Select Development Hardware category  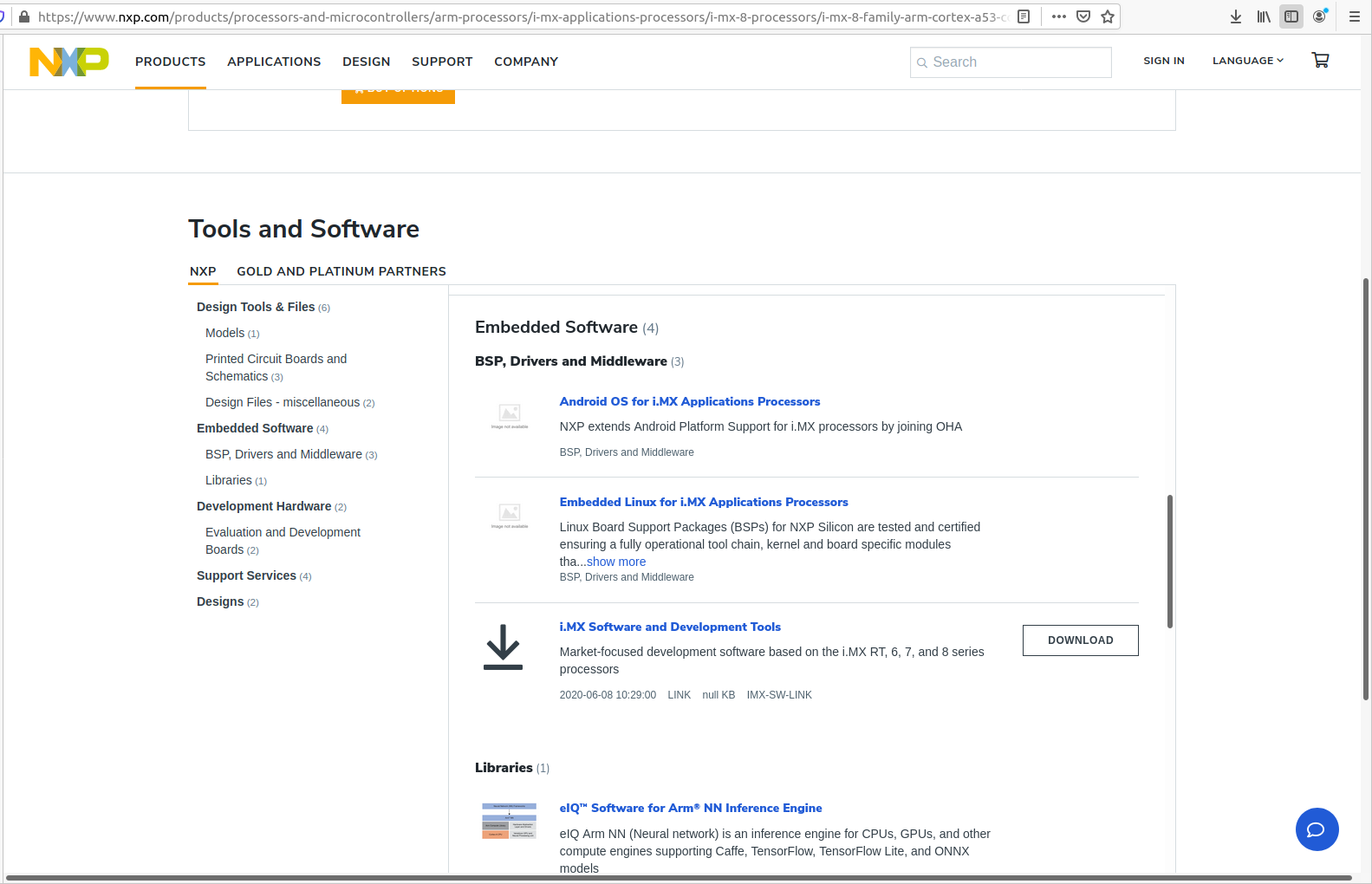click(x=271, y=506)
